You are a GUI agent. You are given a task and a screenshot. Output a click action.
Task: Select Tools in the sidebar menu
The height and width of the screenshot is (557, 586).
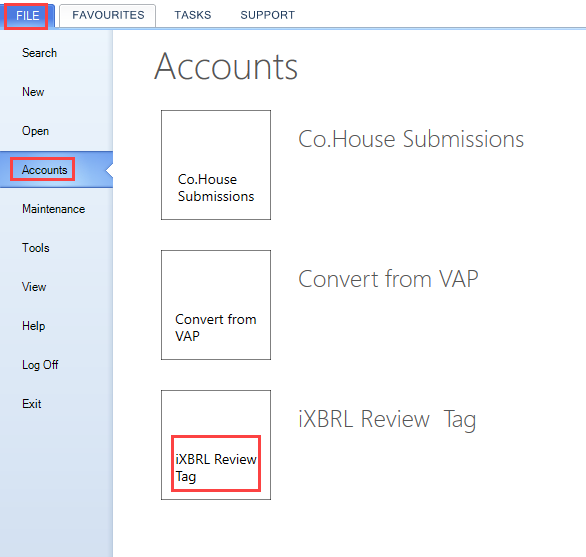click(36, 247)
